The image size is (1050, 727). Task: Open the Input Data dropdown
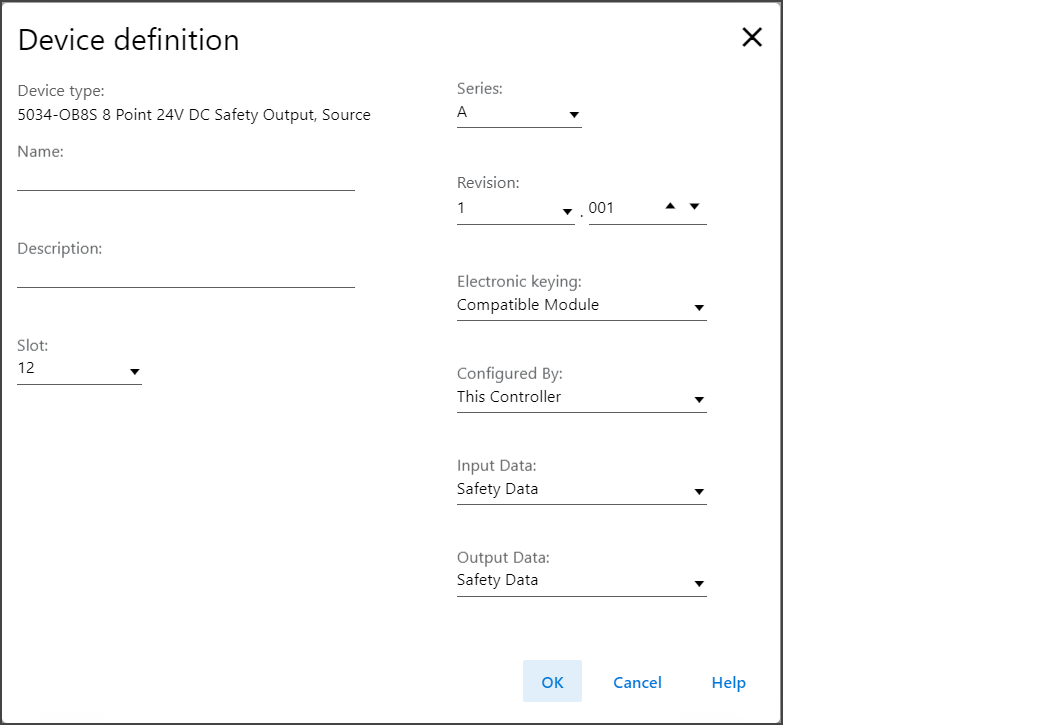point(581,490)
